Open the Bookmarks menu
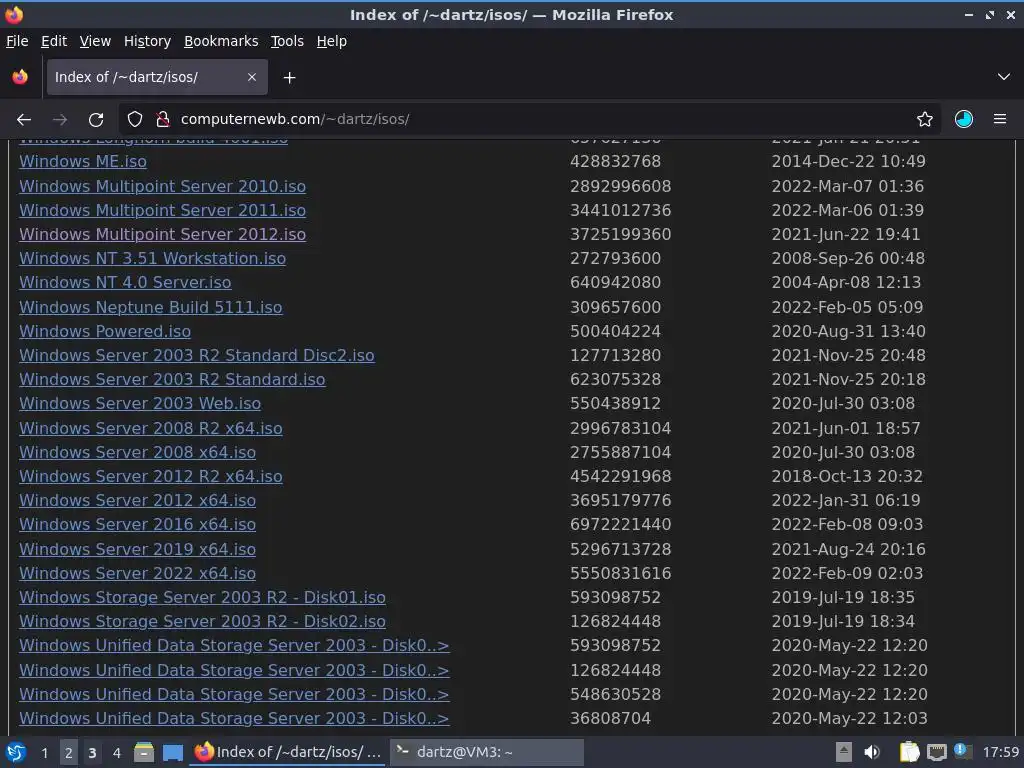Viewport: 1024px width, 768px height. [221, 41]
